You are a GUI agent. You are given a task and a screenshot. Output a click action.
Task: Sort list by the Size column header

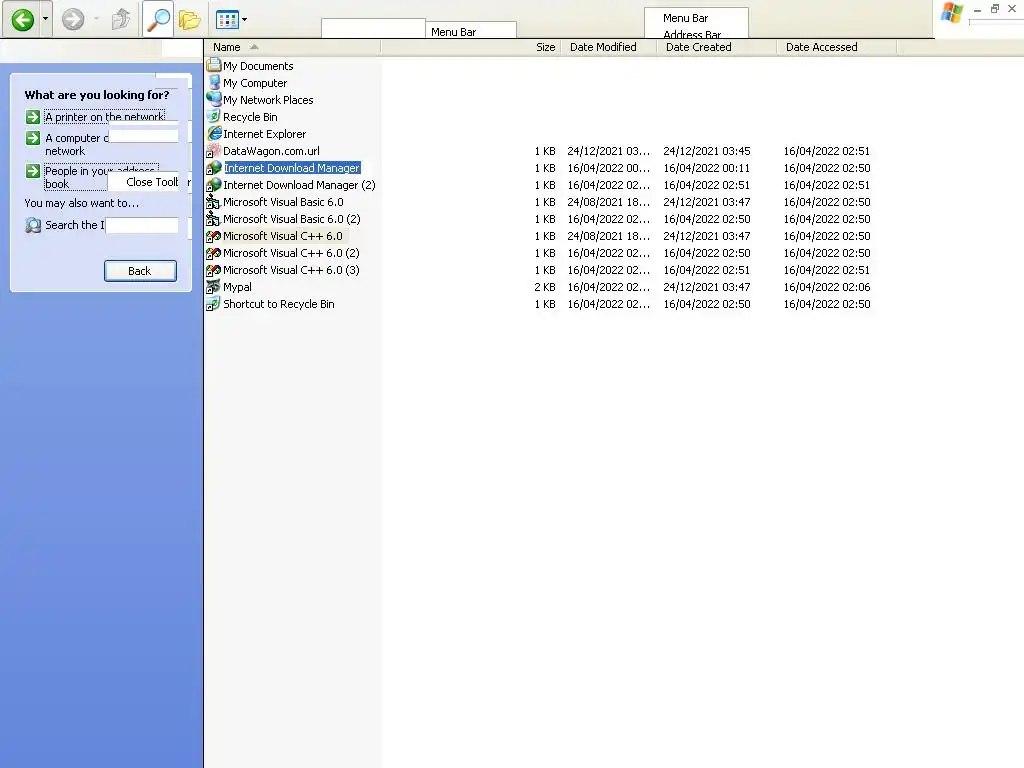point(470,47)
